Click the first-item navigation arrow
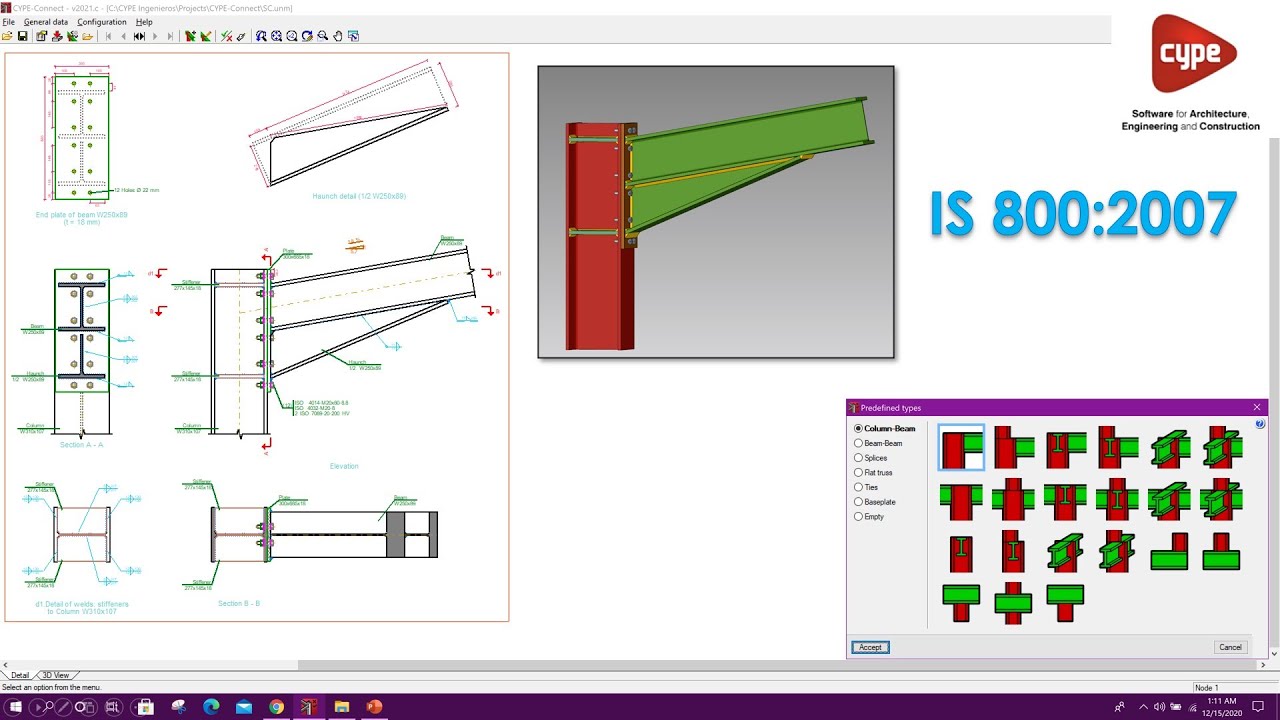The height and width of the screenshot is (720, 1280). coord(109,36)
